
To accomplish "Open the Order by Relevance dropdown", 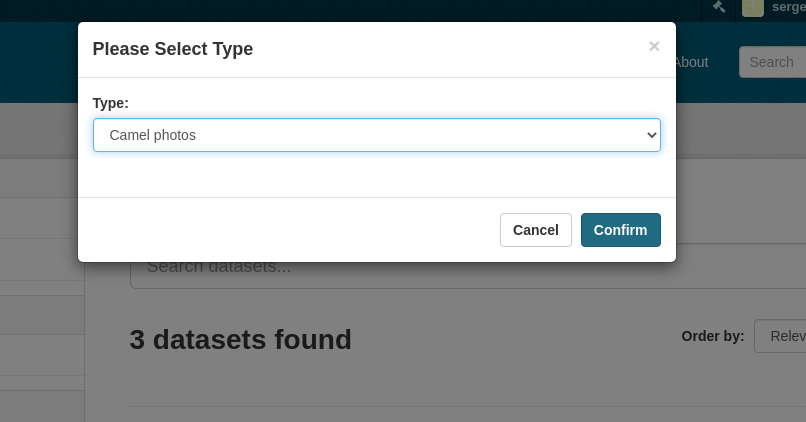I will (780, 336).
